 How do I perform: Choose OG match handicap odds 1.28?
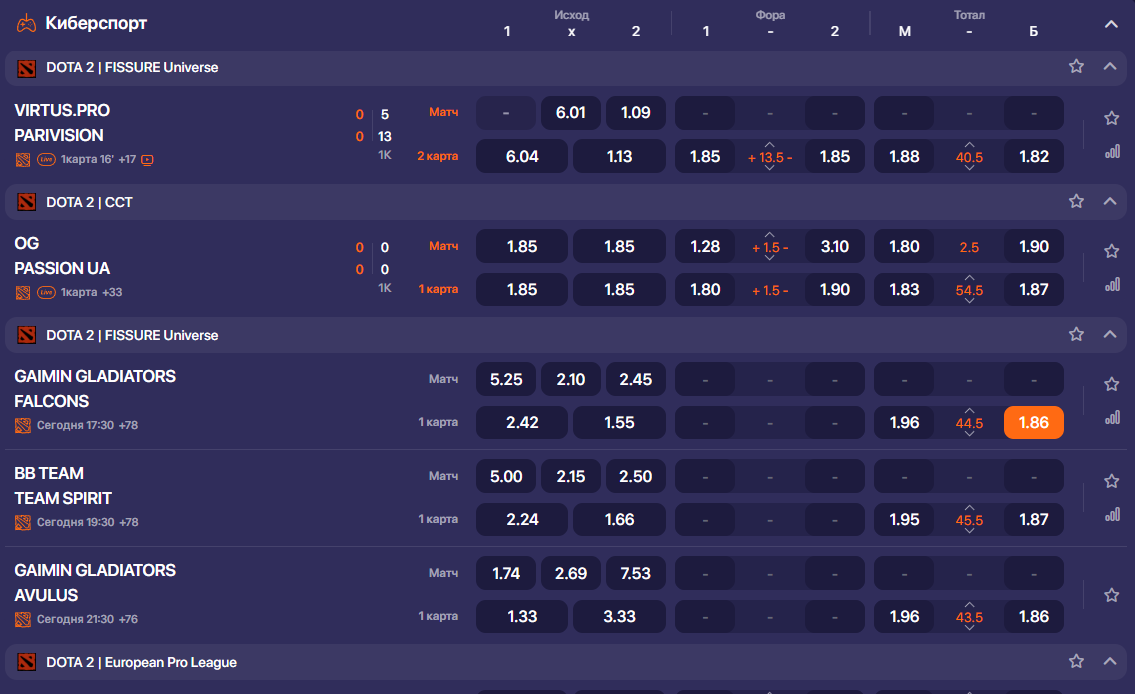point(705,247)
